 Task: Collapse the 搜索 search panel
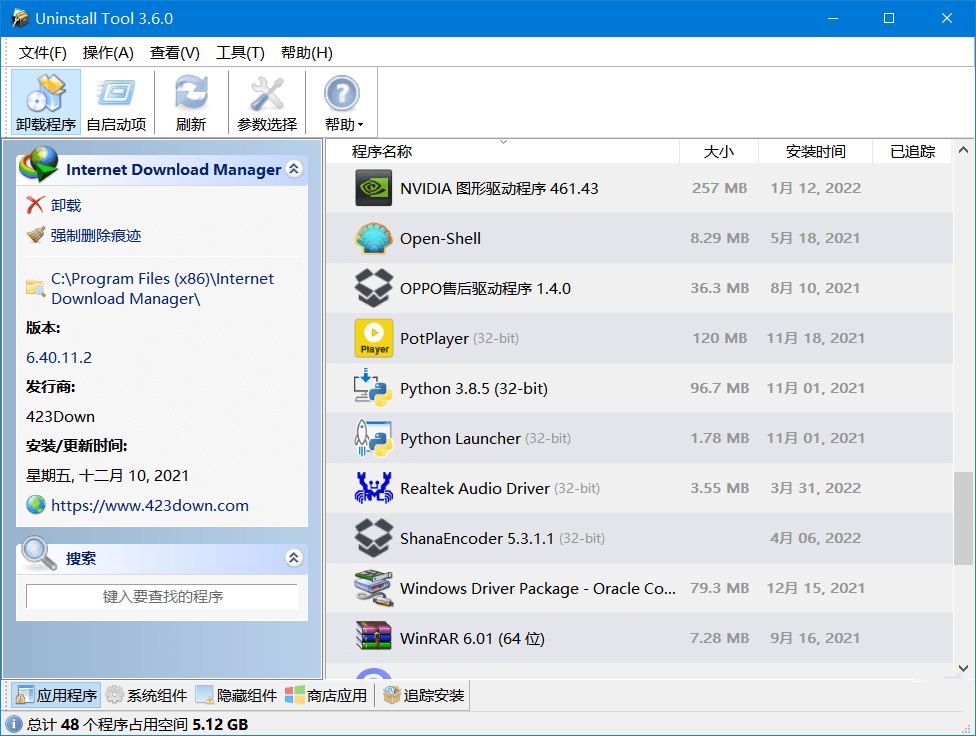[294, 558]
